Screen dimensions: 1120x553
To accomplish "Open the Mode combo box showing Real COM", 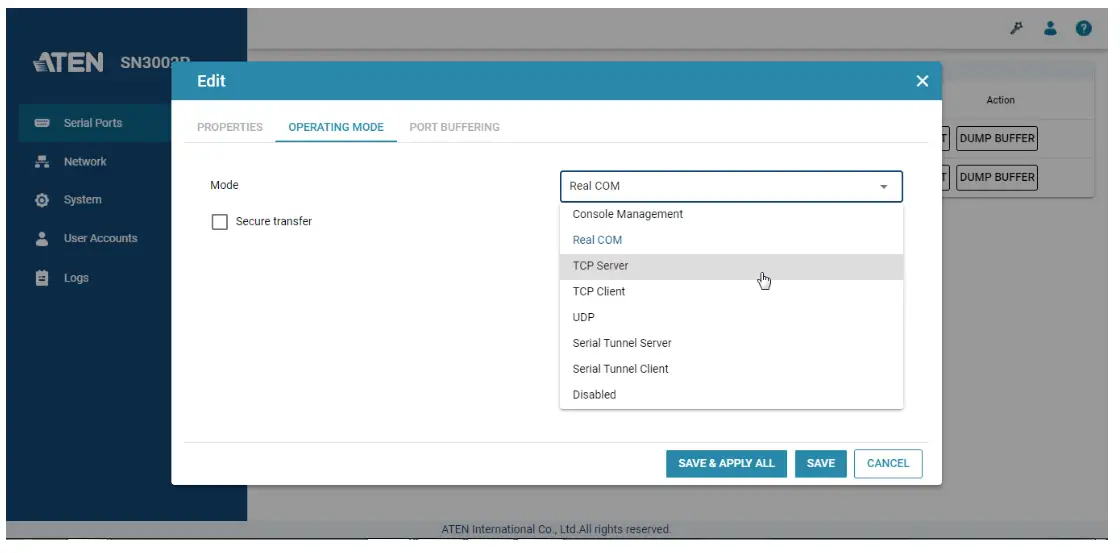I will pyautogui.click(x=731, y=186).
